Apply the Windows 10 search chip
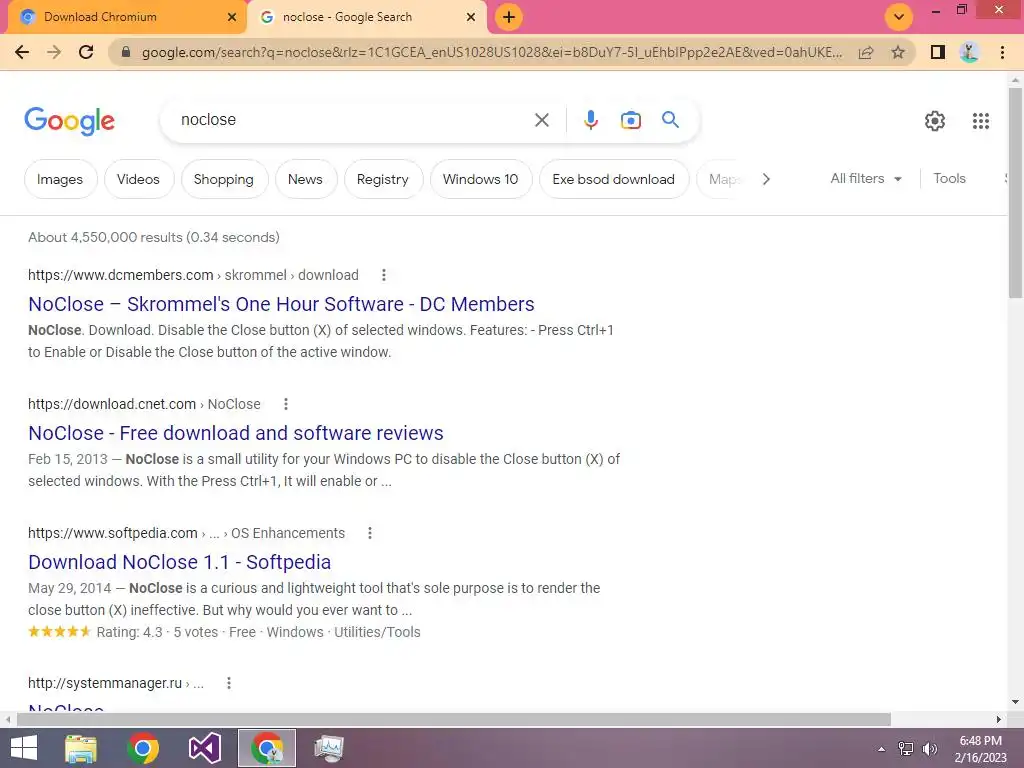 [x=480, y=179]
